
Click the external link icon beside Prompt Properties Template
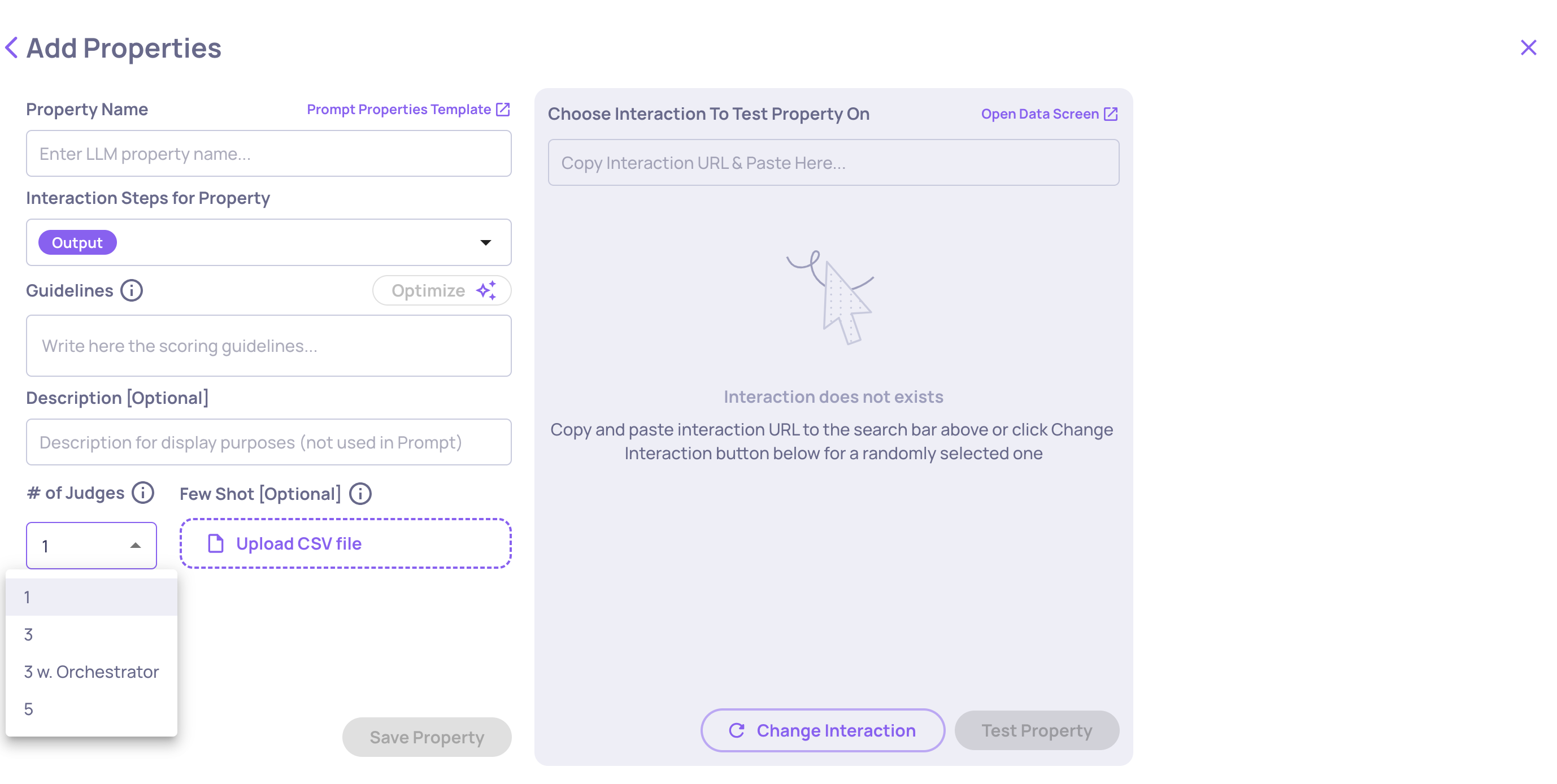(502, 110)
